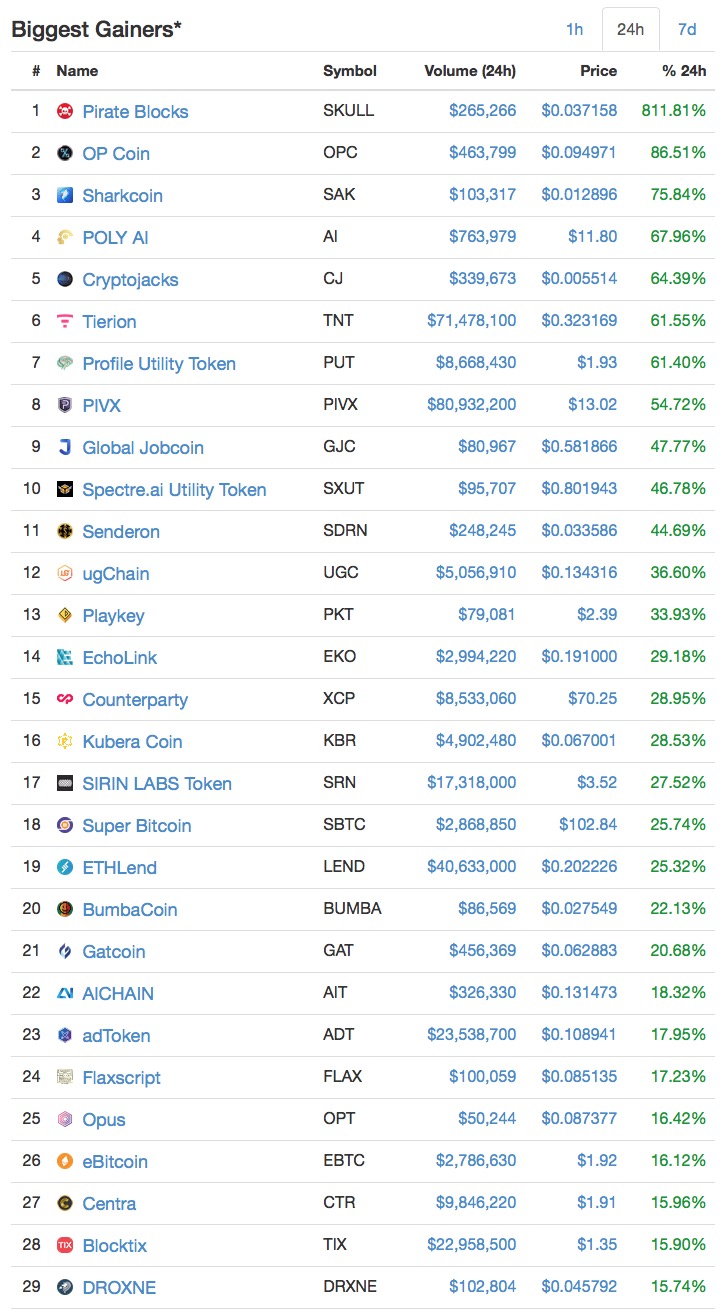Click the Counterparty logo icon

[65, 699]
